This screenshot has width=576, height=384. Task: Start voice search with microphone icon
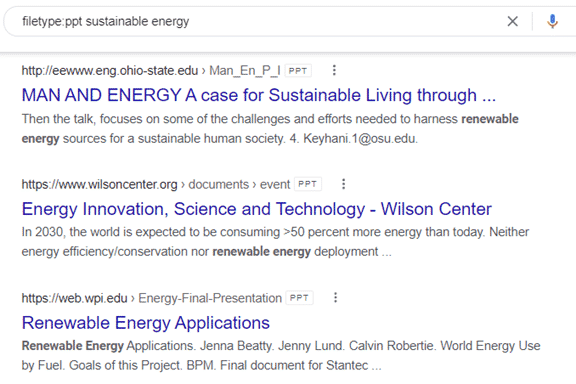(x=552, y=21)
